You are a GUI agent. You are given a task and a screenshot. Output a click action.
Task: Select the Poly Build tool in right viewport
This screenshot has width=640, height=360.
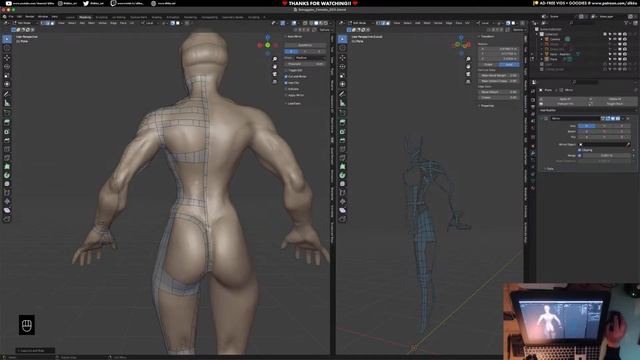342,167
